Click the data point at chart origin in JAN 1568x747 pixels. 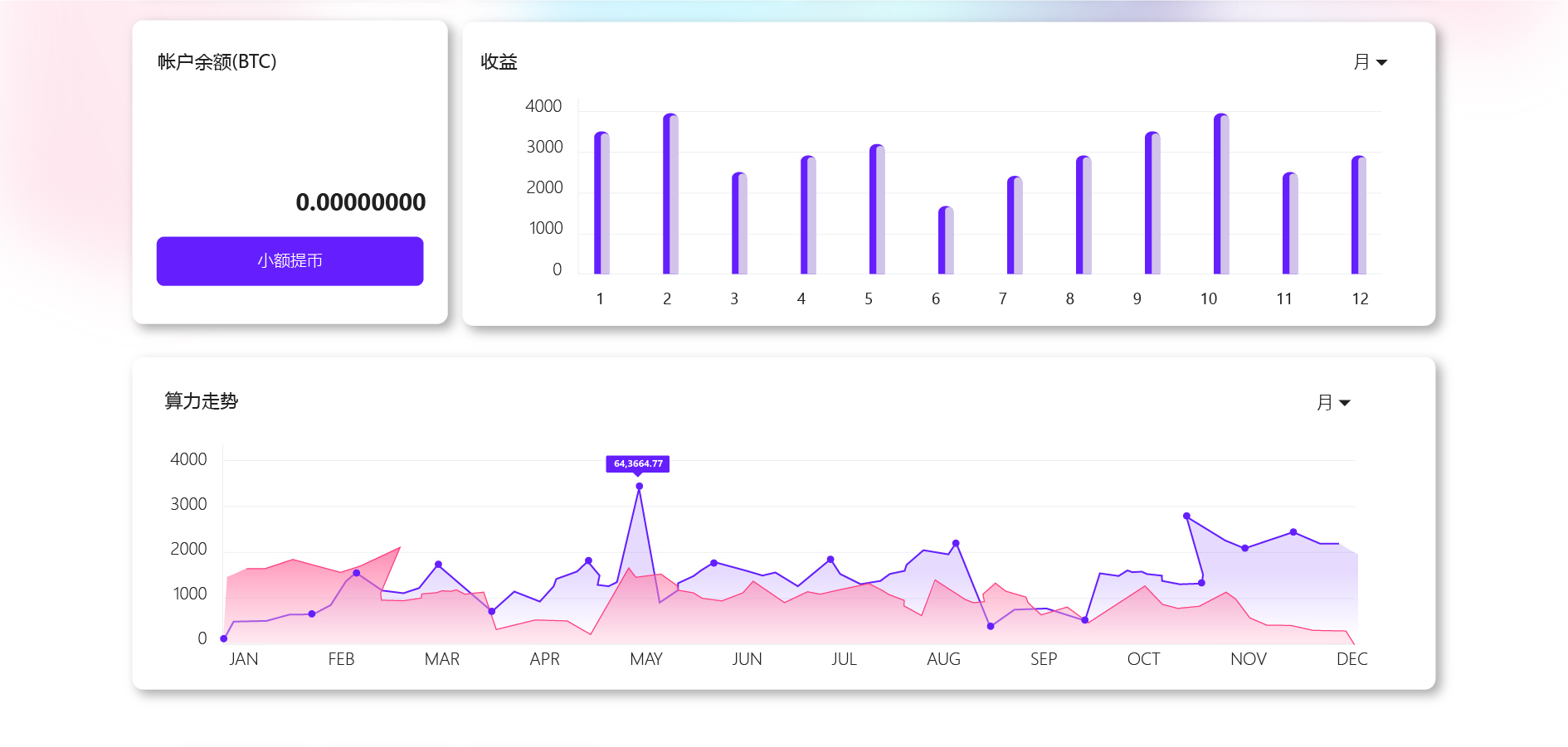[224, 638]
